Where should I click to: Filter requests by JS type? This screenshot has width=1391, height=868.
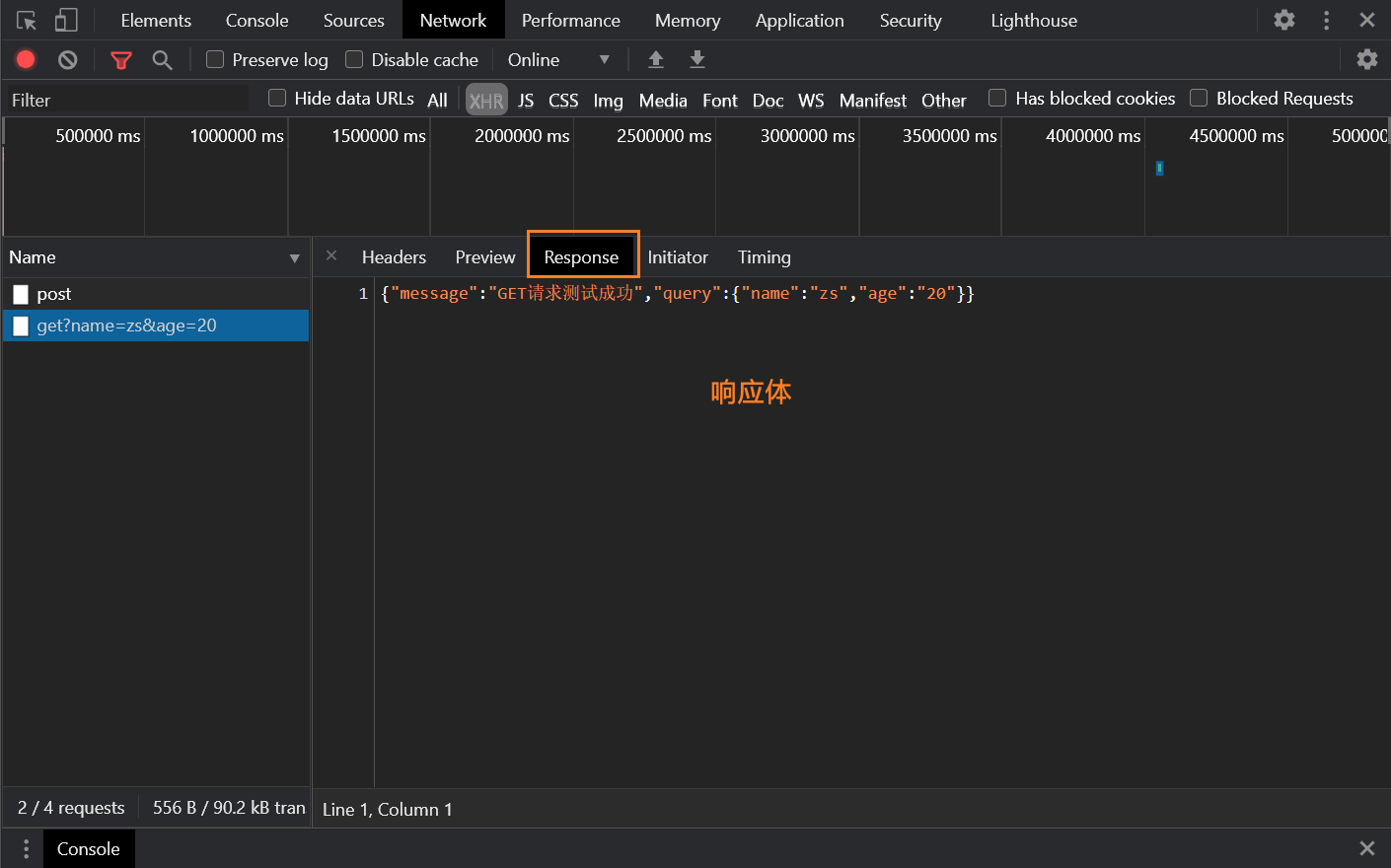tap(526, 101)
